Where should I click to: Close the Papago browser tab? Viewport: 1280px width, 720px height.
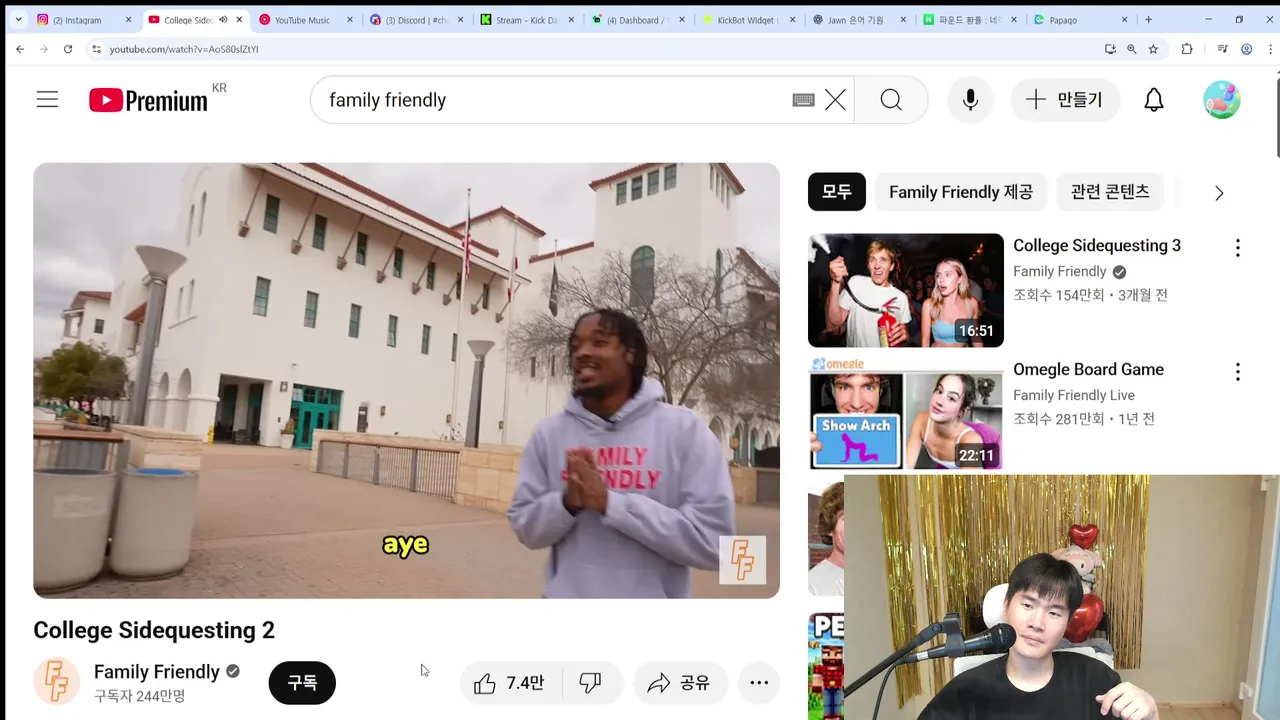(1124, 20)
